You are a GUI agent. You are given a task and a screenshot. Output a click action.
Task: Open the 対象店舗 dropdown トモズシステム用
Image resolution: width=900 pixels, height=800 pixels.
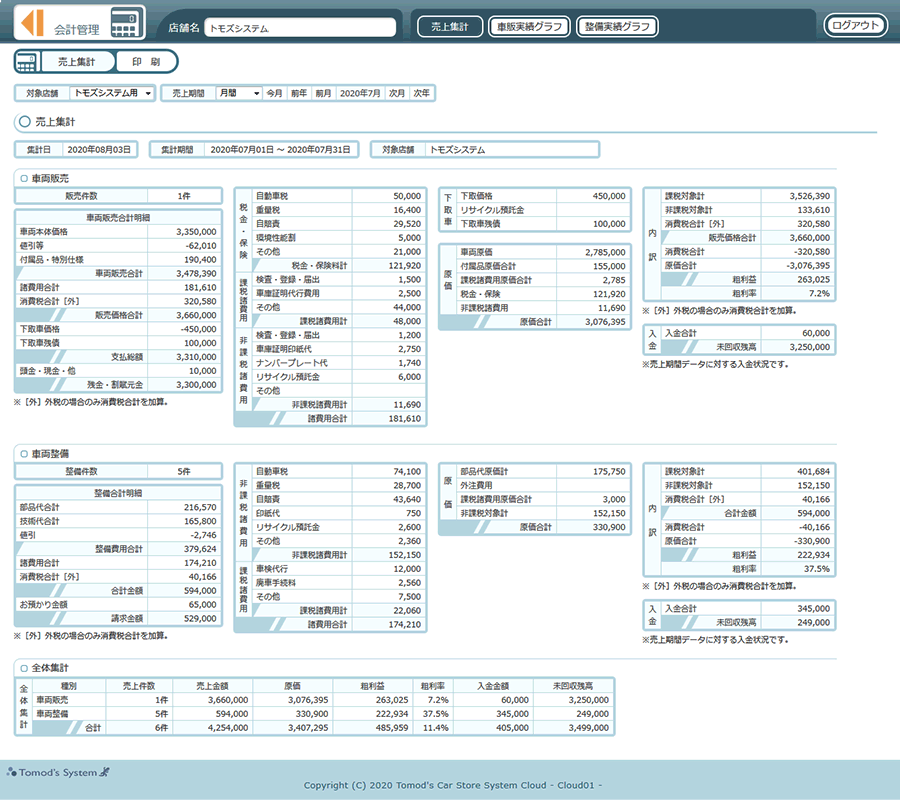tap(112, 93)
